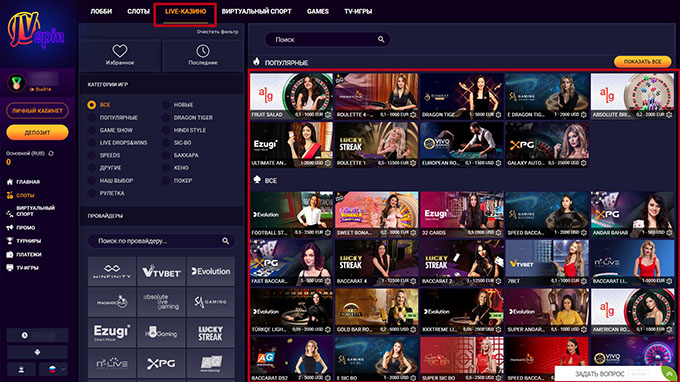This screenshot has height=382, width=680.
Task: Choose the Lucky Streak provider logo
Action: [x=210, y=333]
